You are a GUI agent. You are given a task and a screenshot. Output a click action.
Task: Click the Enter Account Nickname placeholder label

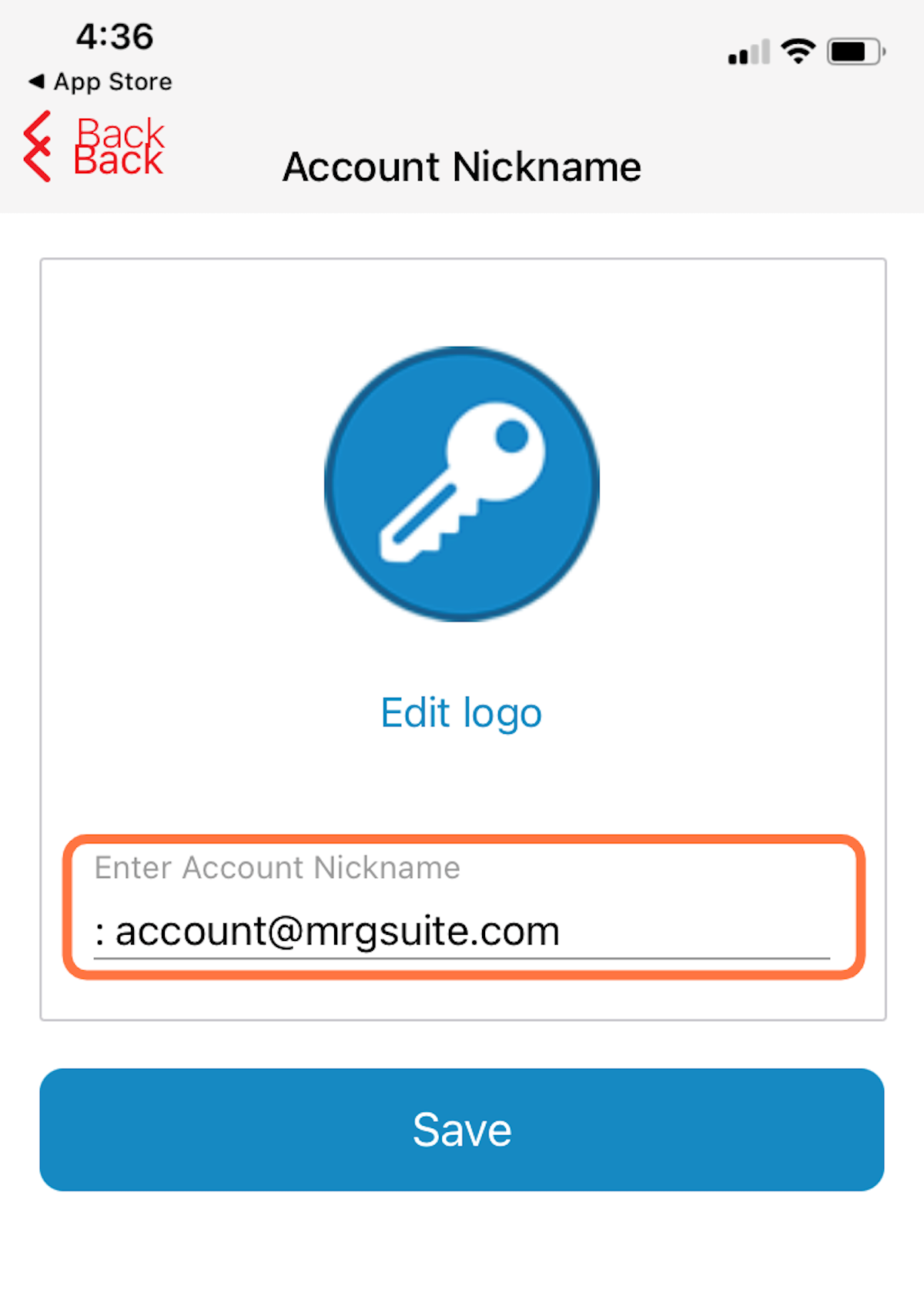pos(277,868)
